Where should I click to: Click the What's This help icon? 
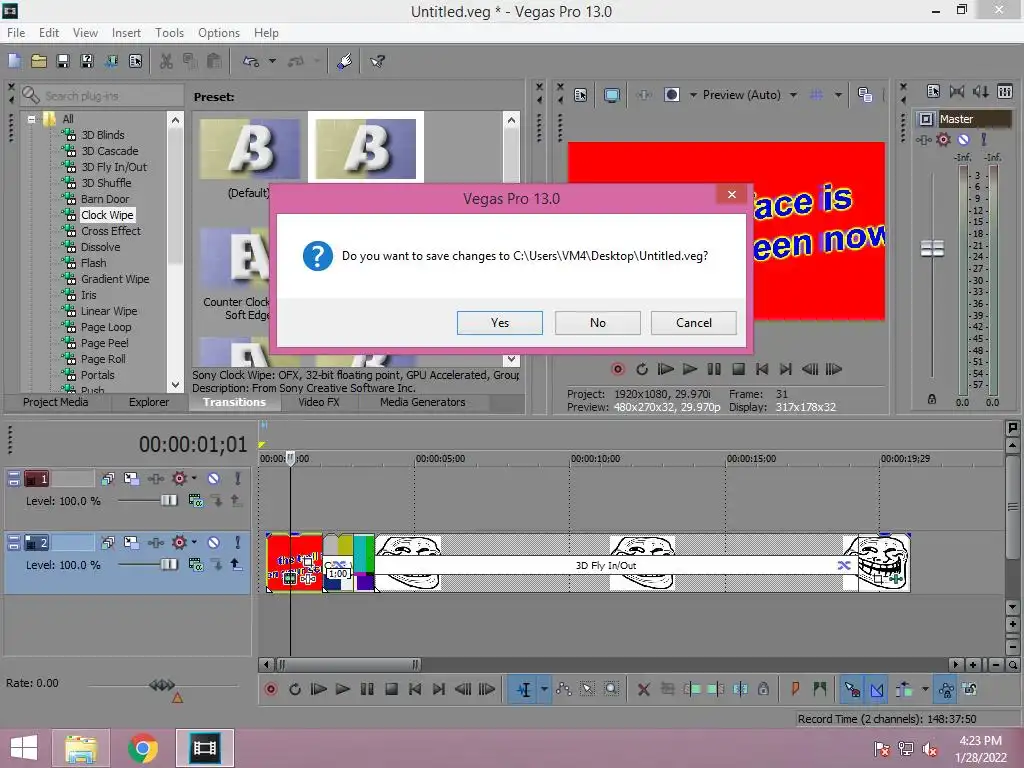coord(377,61)
